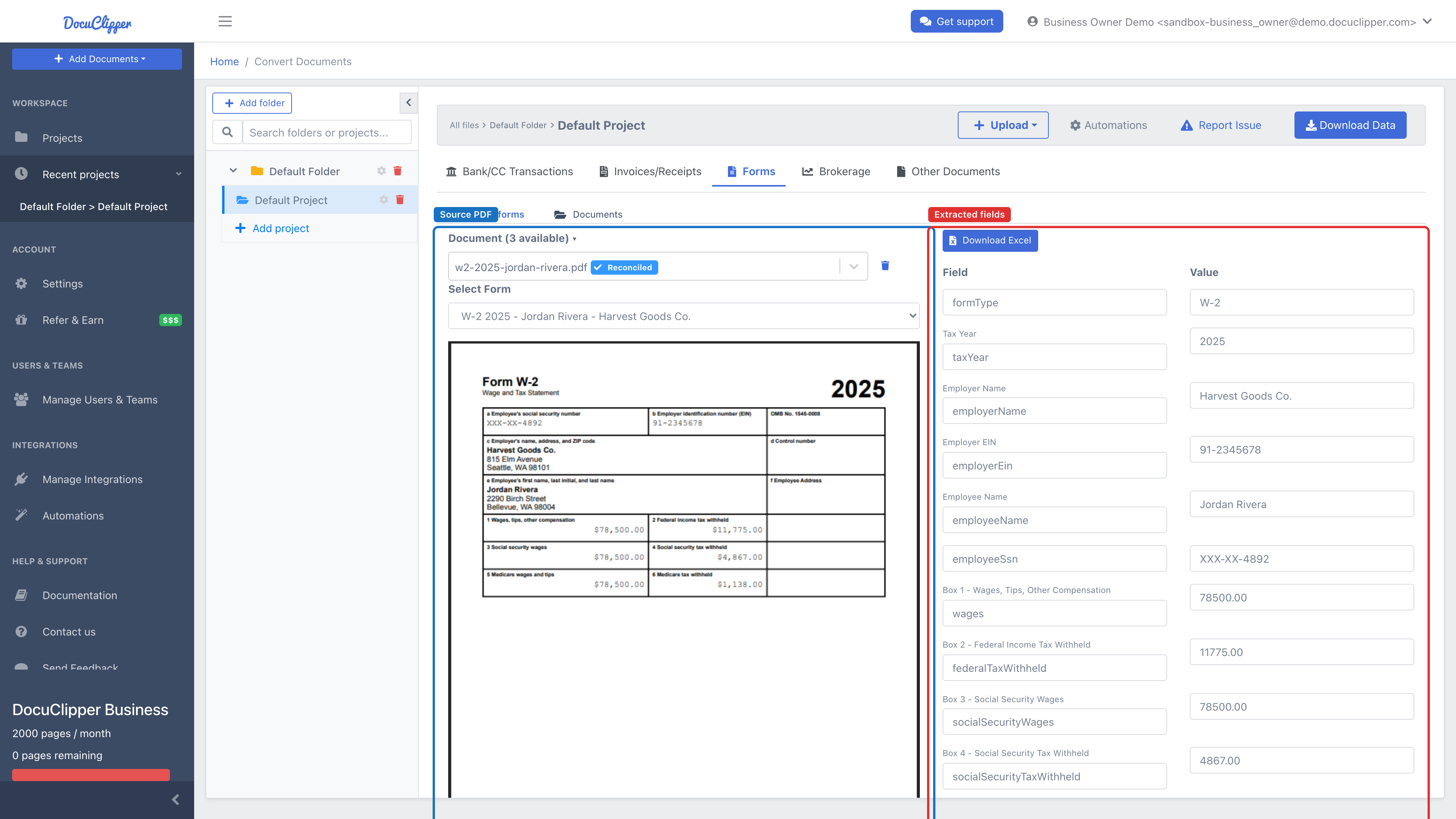This screenshot has width=1456, height=819.
Task: Delete the selected document with trash icon
Action: [885, 266]
